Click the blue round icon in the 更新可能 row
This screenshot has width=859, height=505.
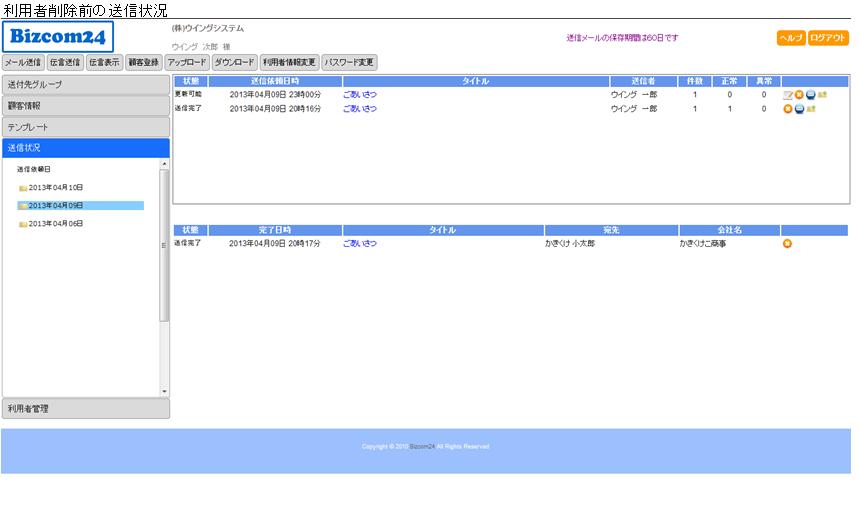(810, 95)
